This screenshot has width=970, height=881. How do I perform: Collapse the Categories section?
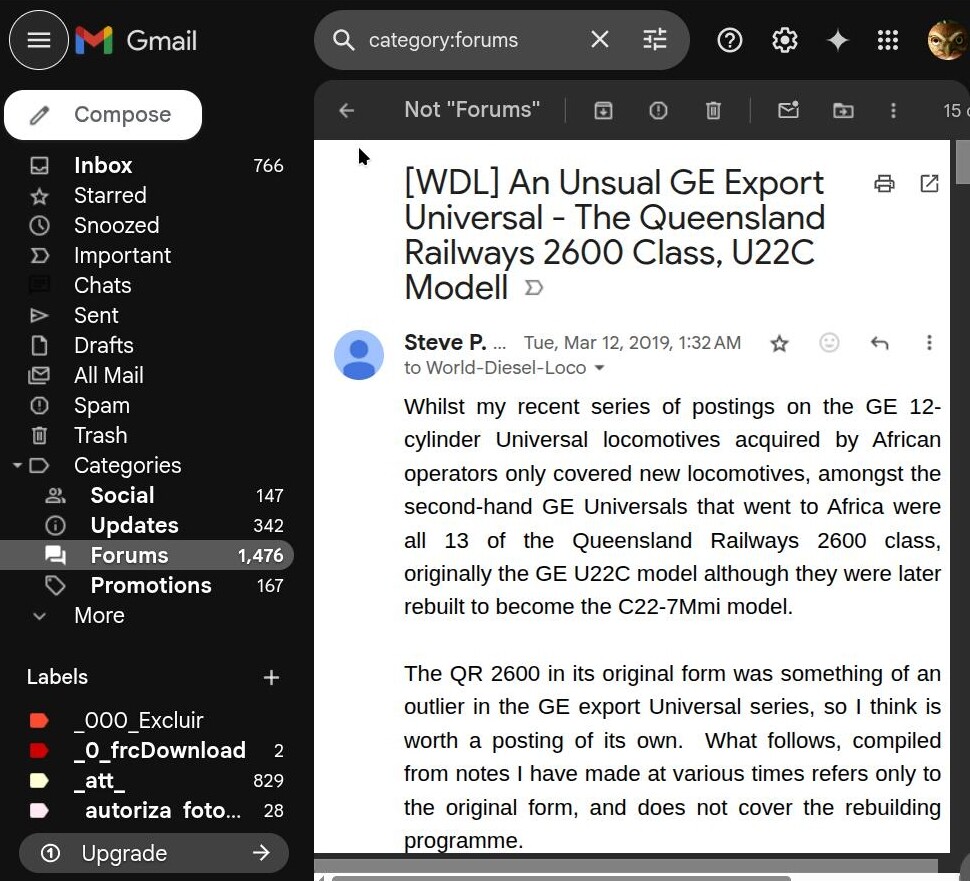point(17,466)
